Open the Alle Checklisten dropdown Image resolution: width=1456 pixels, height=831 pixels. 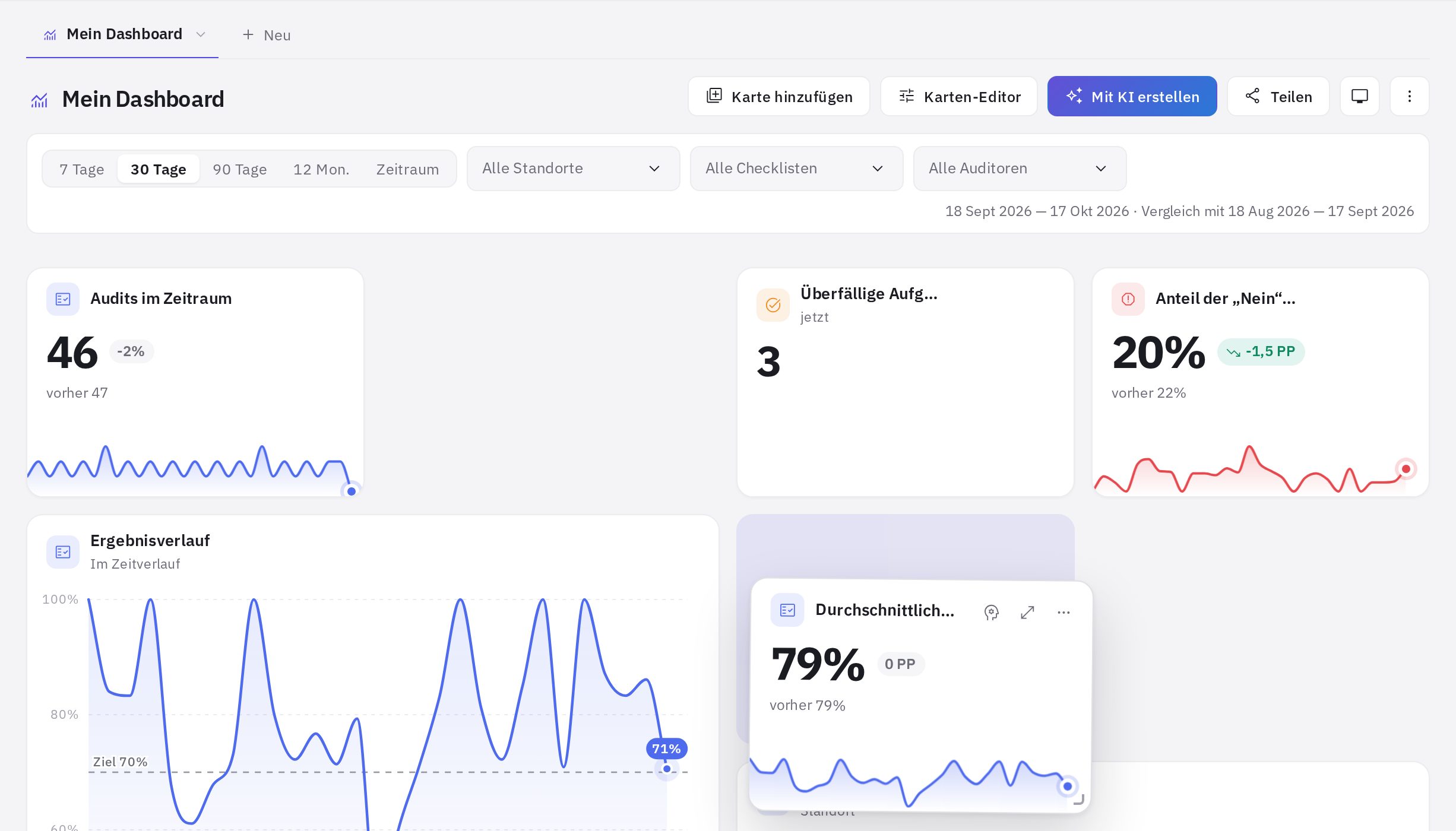(x=796, y=169)
